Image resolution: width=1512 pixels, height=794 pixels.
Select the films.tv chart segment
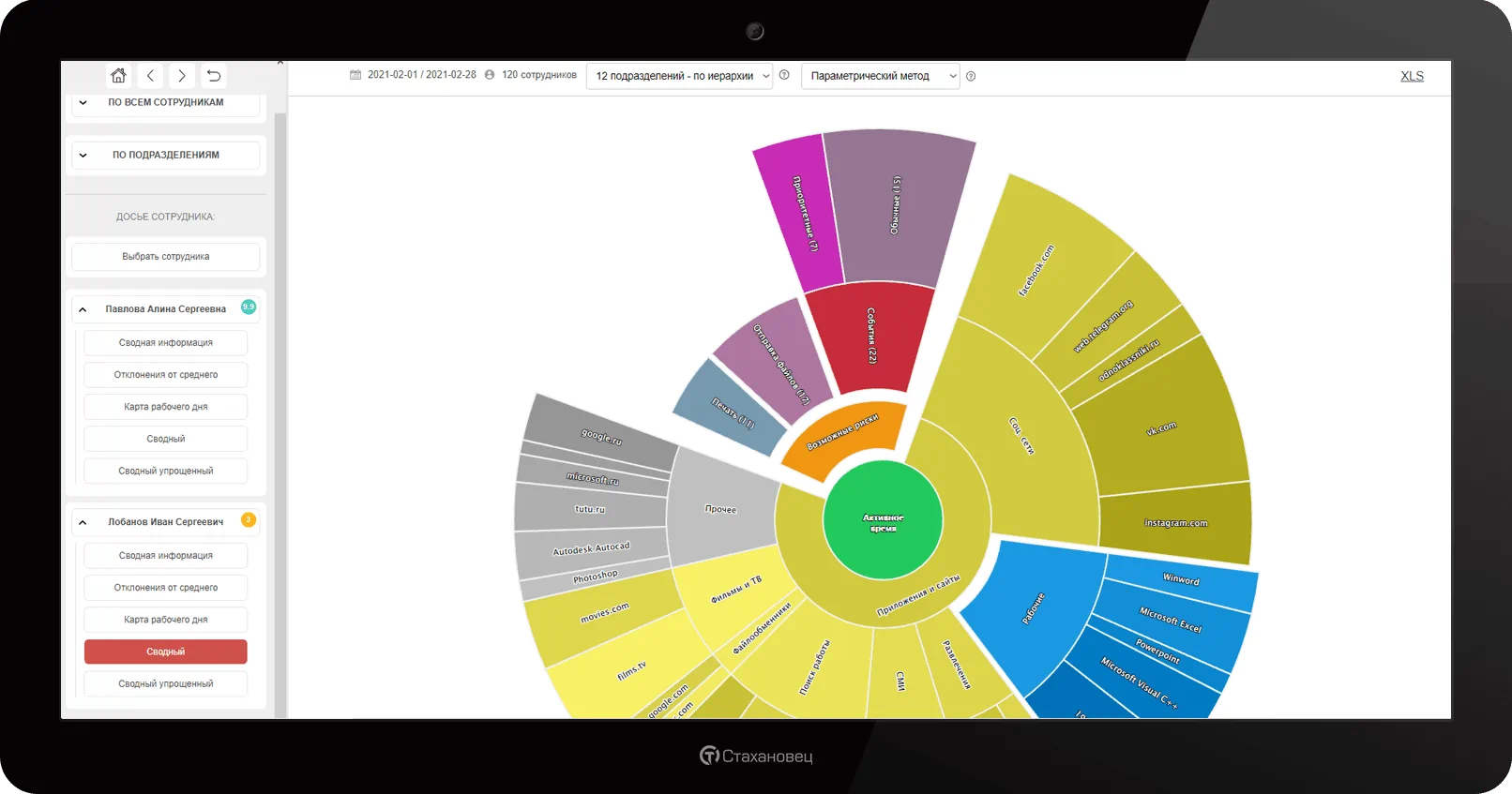(630, 669)
